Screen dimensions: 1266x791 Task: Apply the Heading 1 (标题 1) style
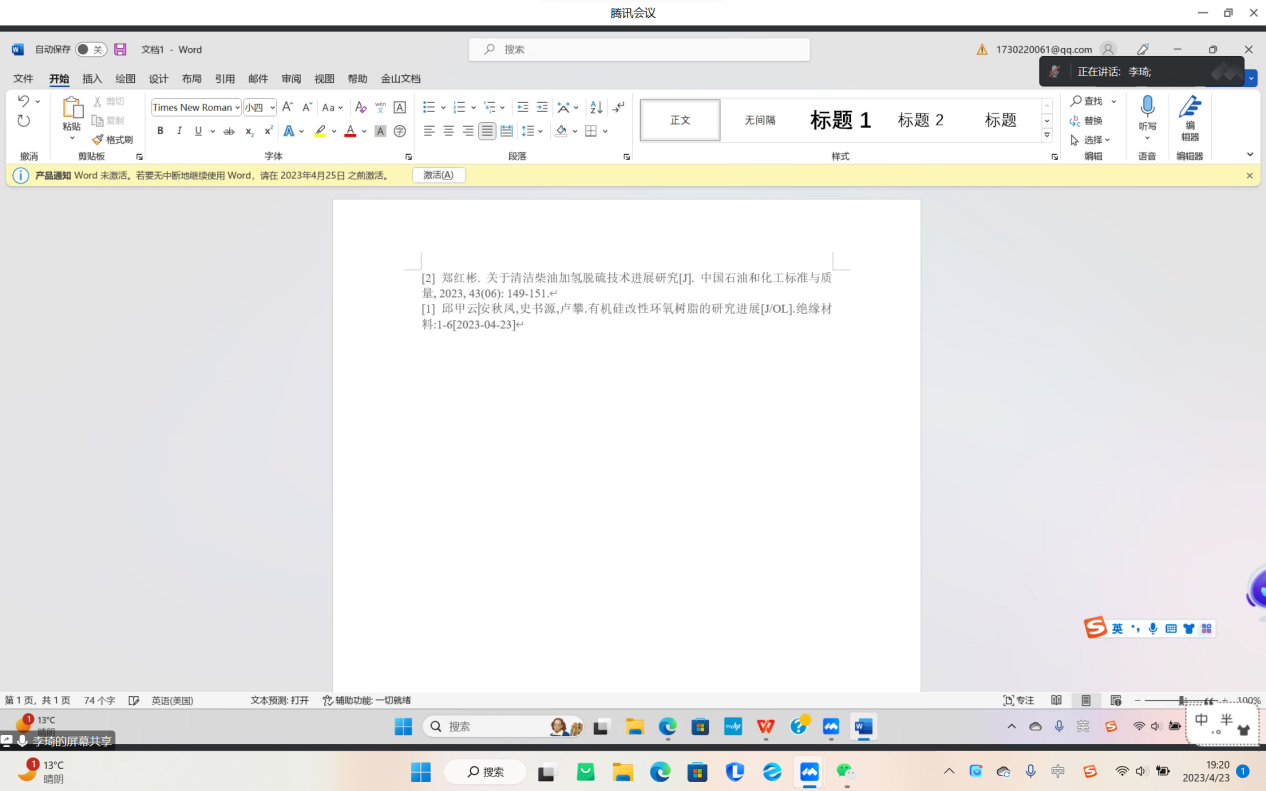840,120
